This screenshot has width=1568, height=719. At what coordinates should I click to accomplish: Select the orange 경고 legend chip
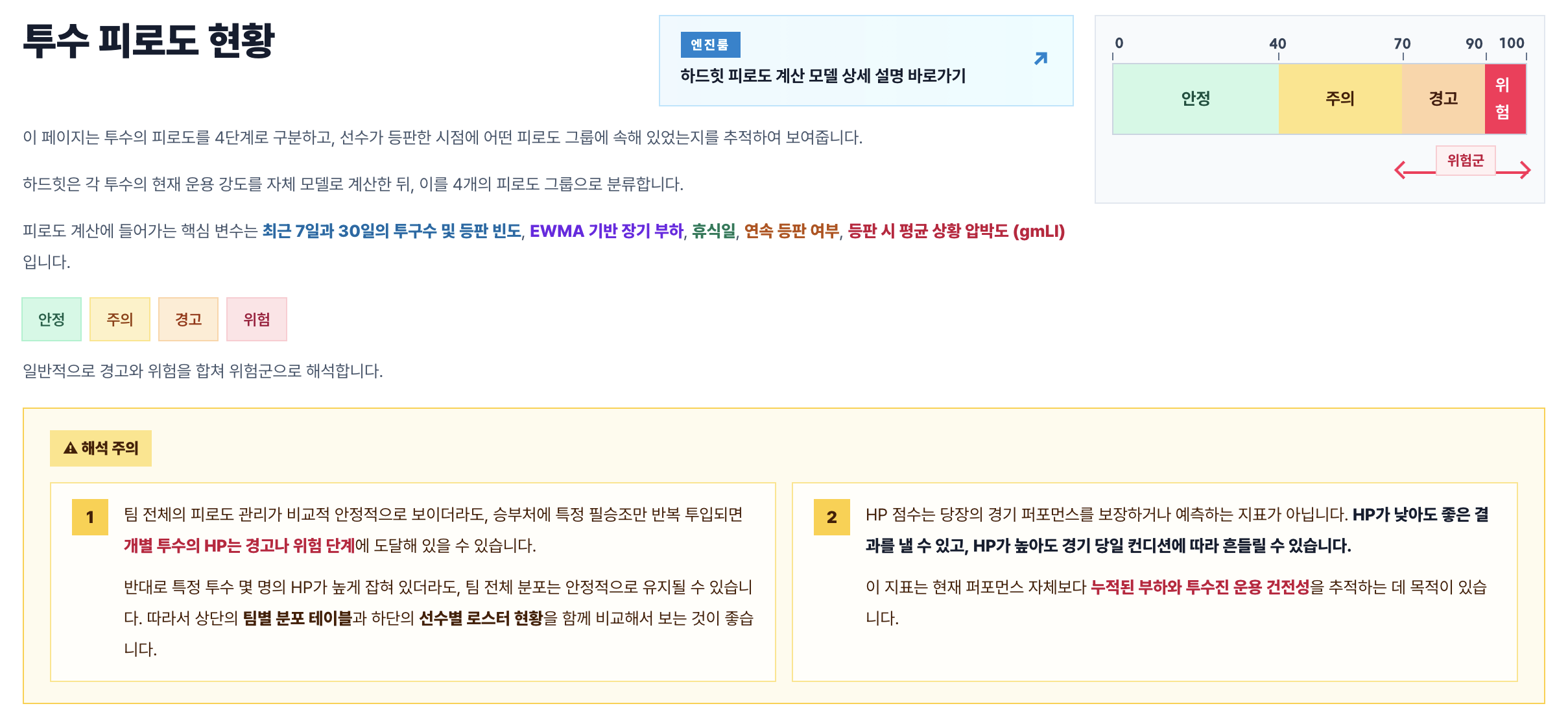pyautogui.click(x=189, y=319)
